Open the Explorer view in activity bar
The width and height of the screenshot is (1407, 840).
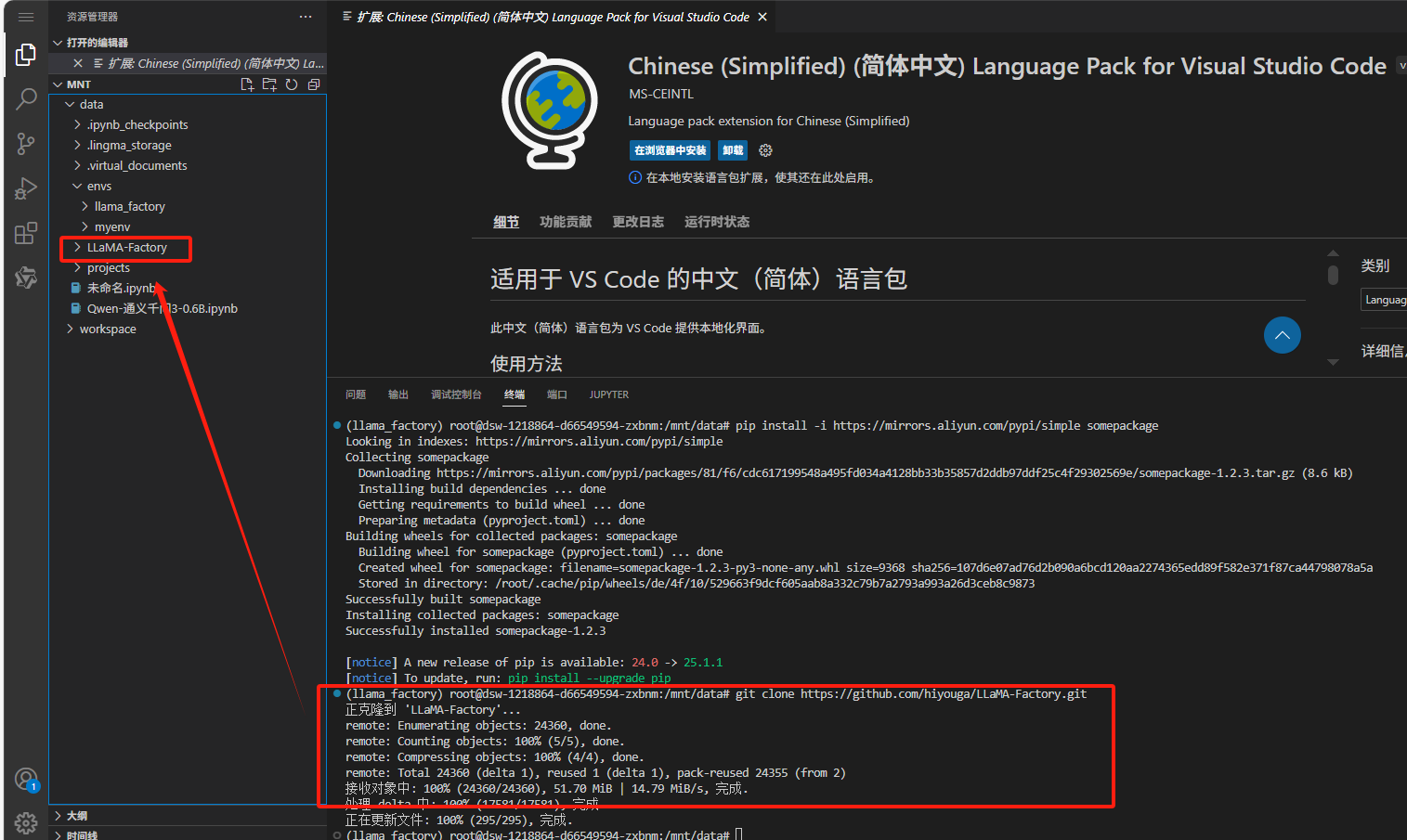click(26, 55)
